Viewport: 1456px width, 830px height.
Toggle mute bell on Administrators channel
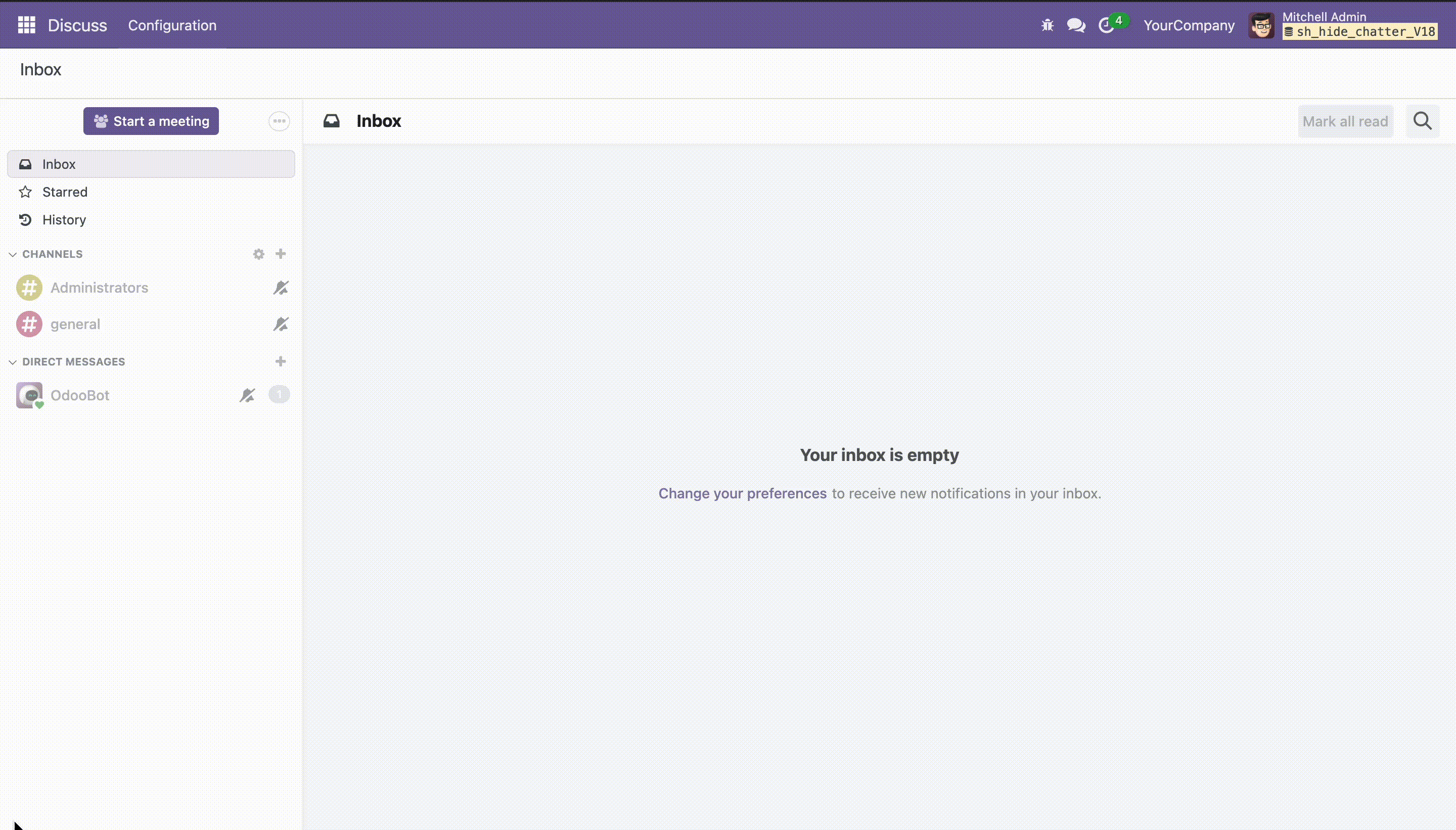[281, 287]
